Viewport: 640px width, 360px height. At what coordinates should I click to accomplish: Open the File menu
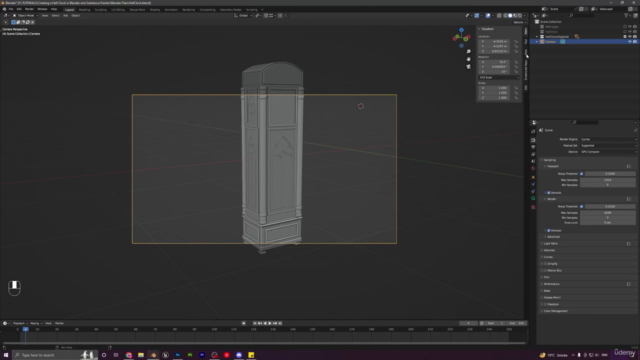[x=11, y=9]
